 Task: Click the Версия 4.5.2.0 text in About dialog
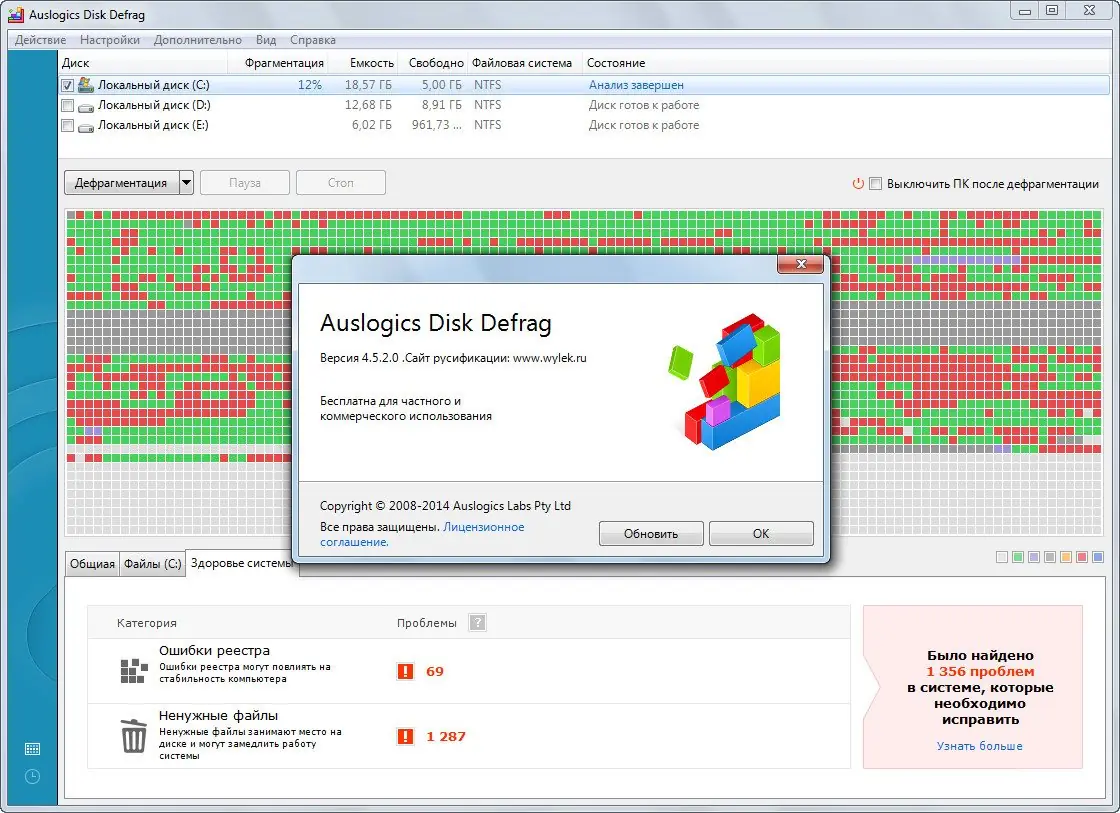359,358
